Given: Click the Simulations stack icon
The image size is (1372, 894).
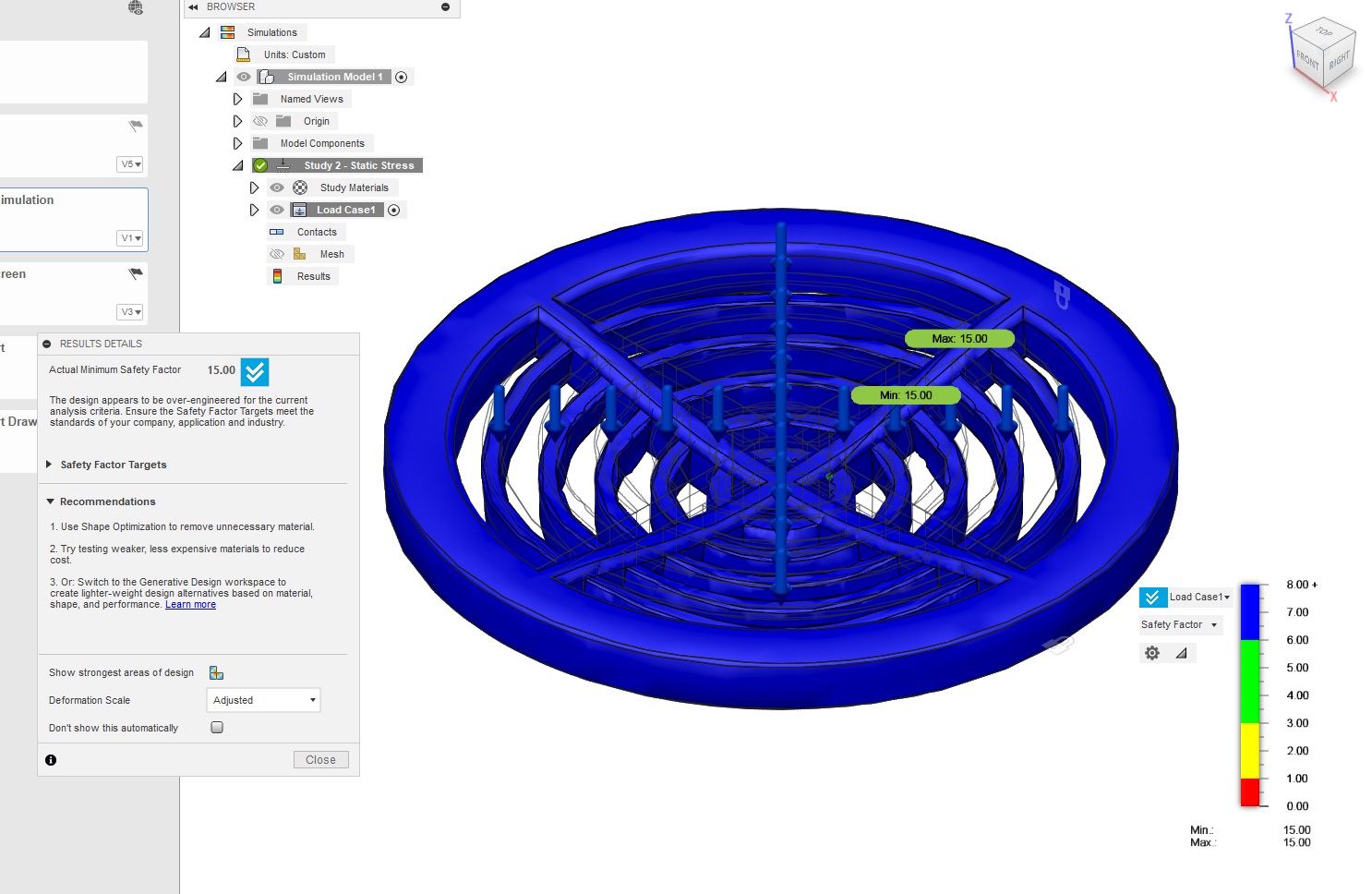Looking at the screenshot, I should [x=228, y=32].
